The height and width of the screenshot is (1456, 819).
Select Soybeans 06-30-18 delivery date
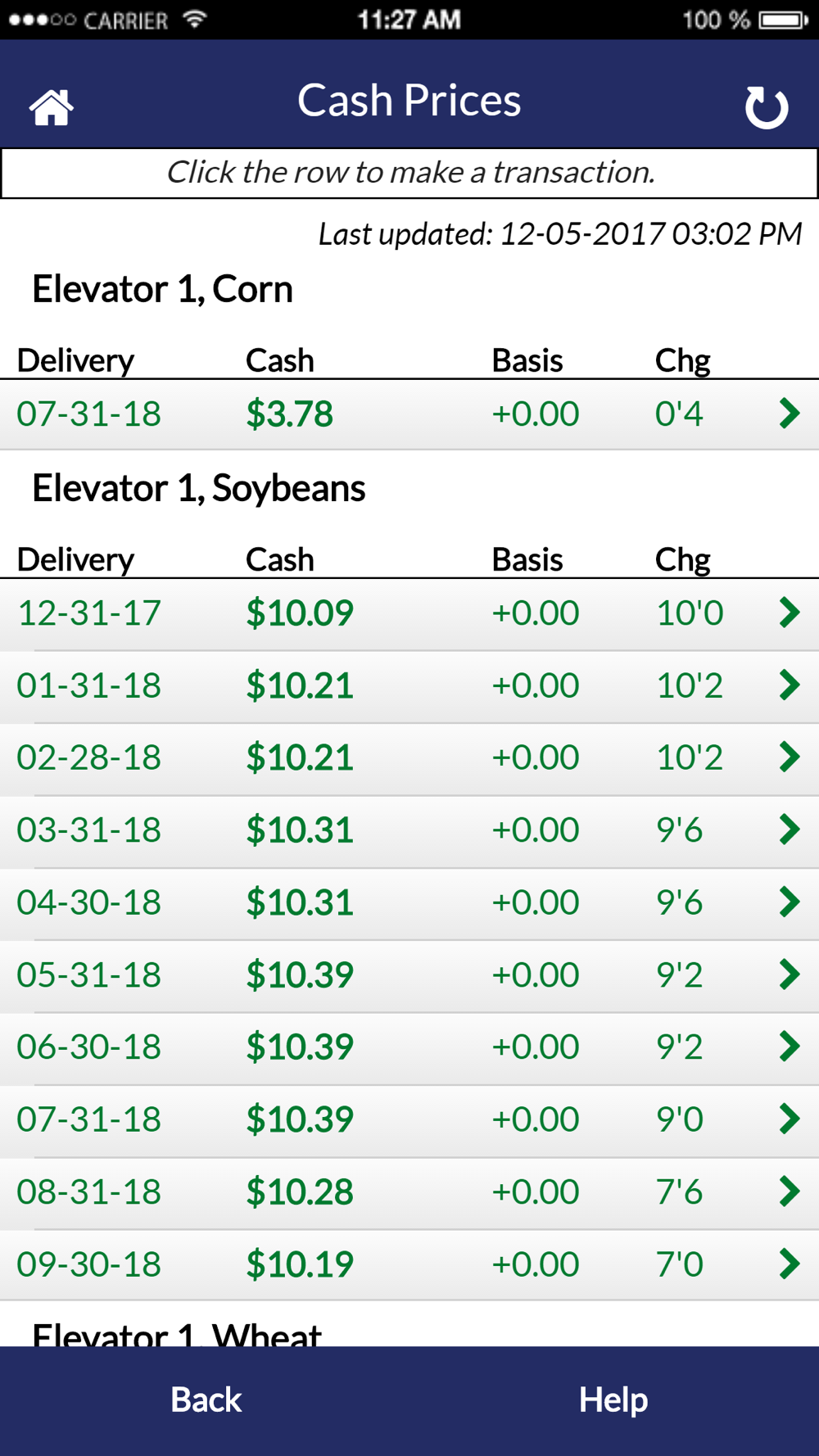tap(89, 1047)
